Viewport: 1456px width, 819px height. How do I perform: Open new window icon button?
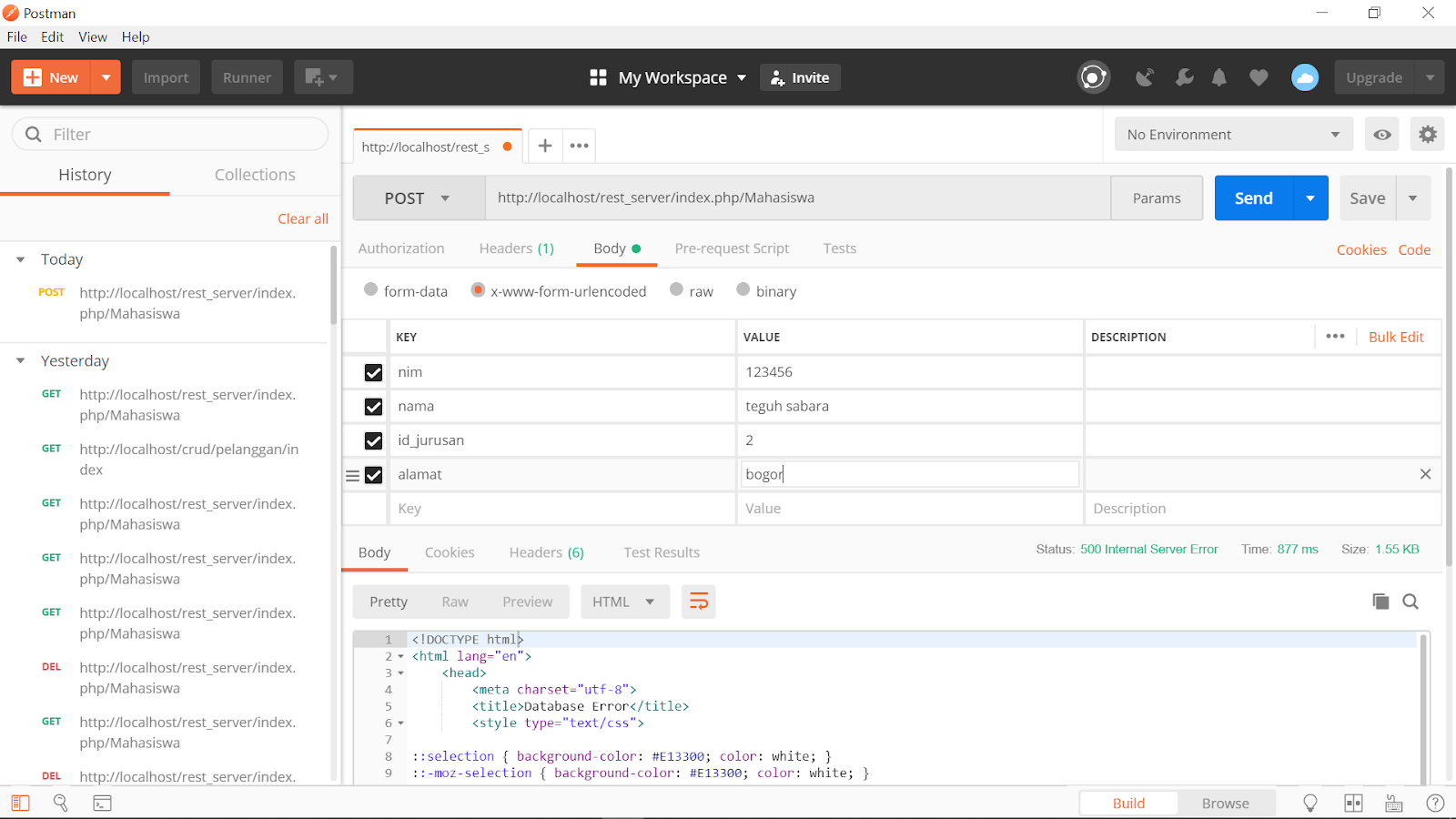click(323, 77)
